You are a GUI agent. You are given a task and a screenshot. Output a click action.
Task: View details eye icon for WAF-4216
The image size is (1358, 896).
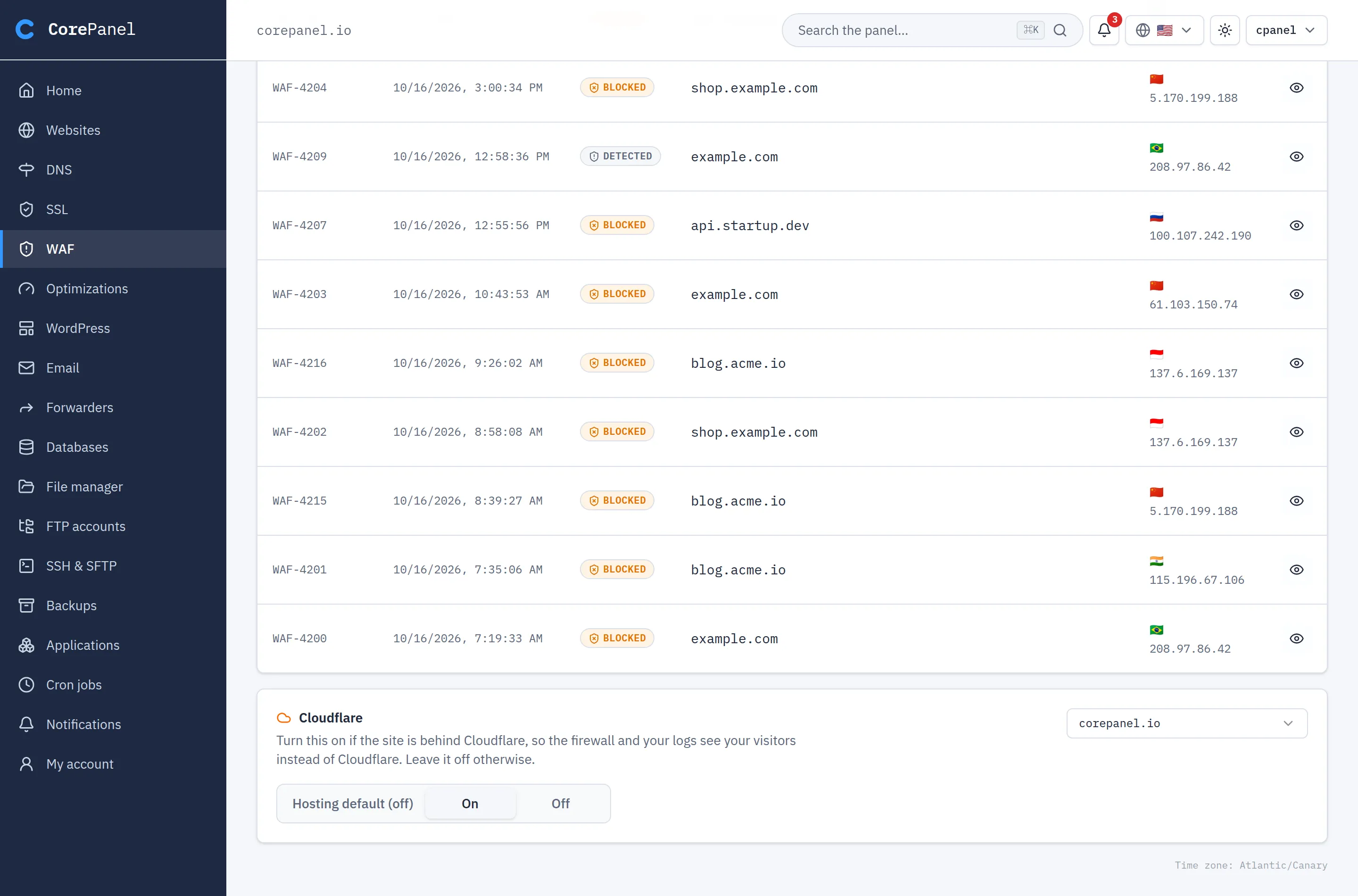(x=1296, y=363)
